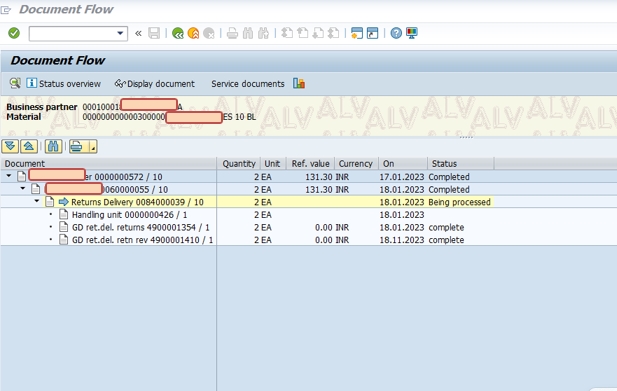This screenshot has height=391, width=617.
Task: Open the print options dropdown arrow in tree toolbar
Action: point(93,147)
